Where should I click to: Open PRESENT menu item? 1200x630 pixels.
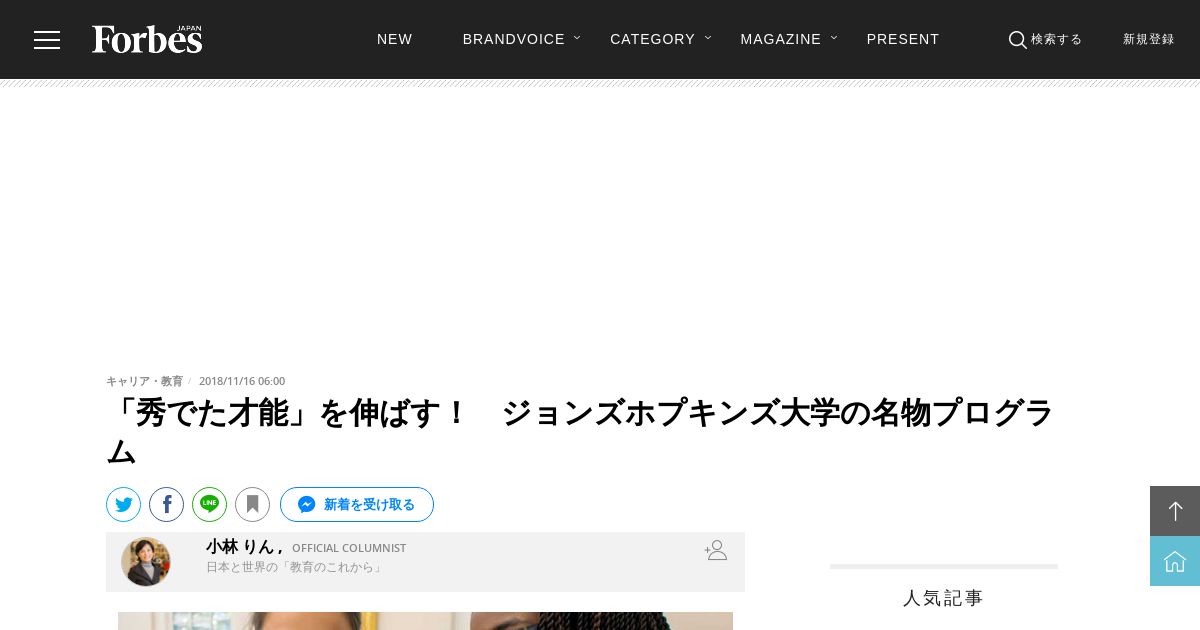[x=903, y=39]
